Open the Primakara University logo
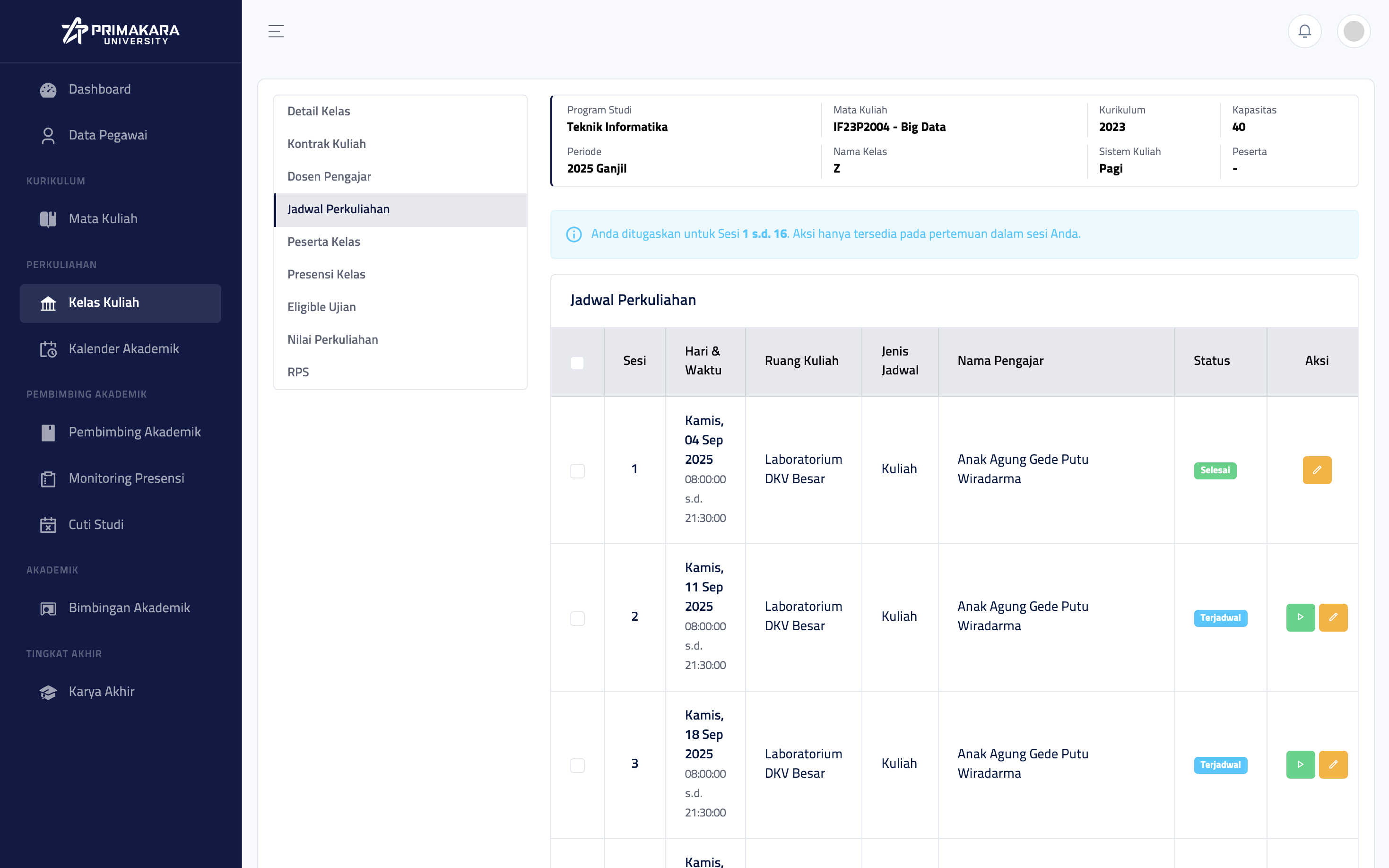The width and height of the screenshot is (1389, 868). click(x=121, y=31)
